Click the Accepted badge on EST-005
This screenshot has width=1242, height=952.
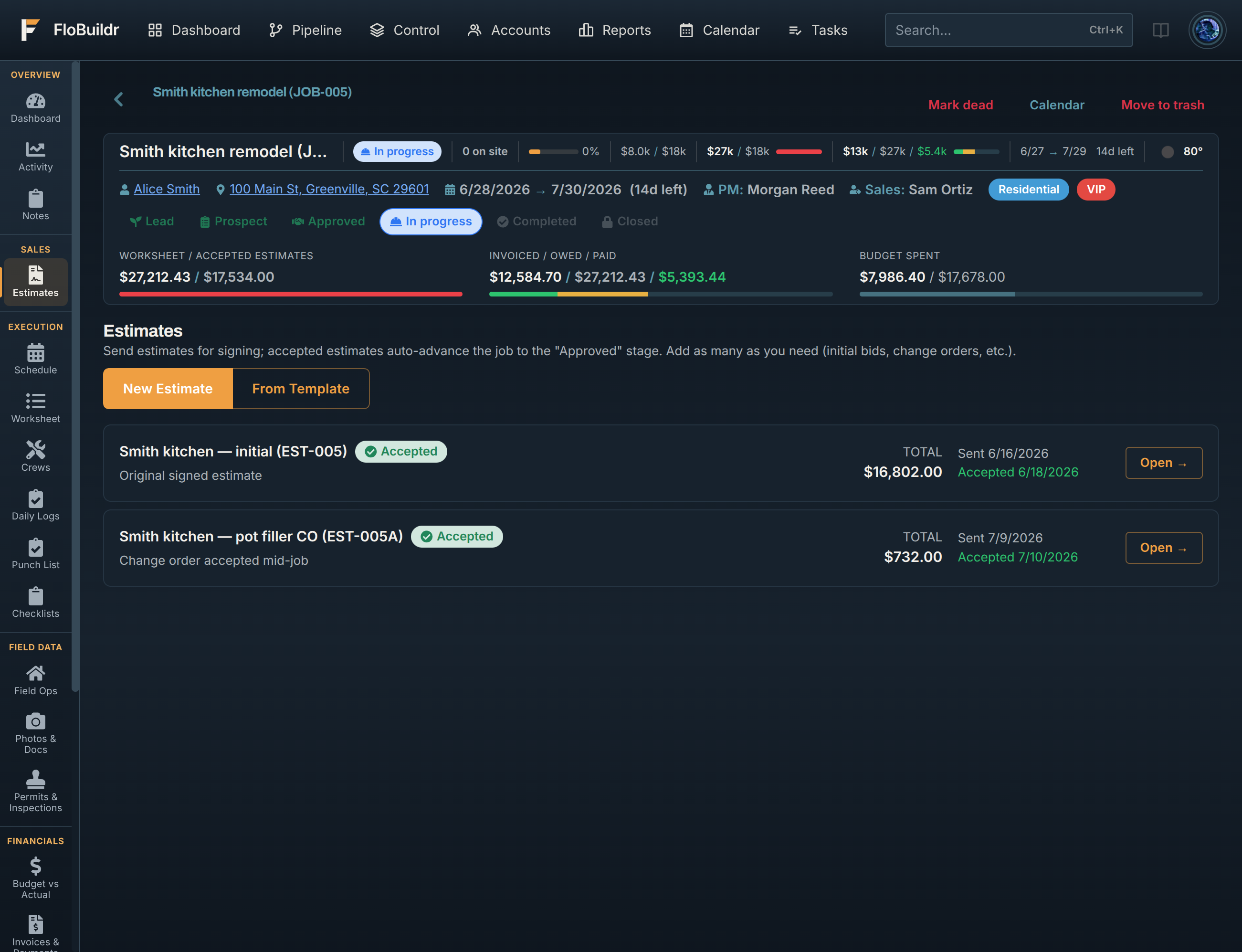click(401, 452)
